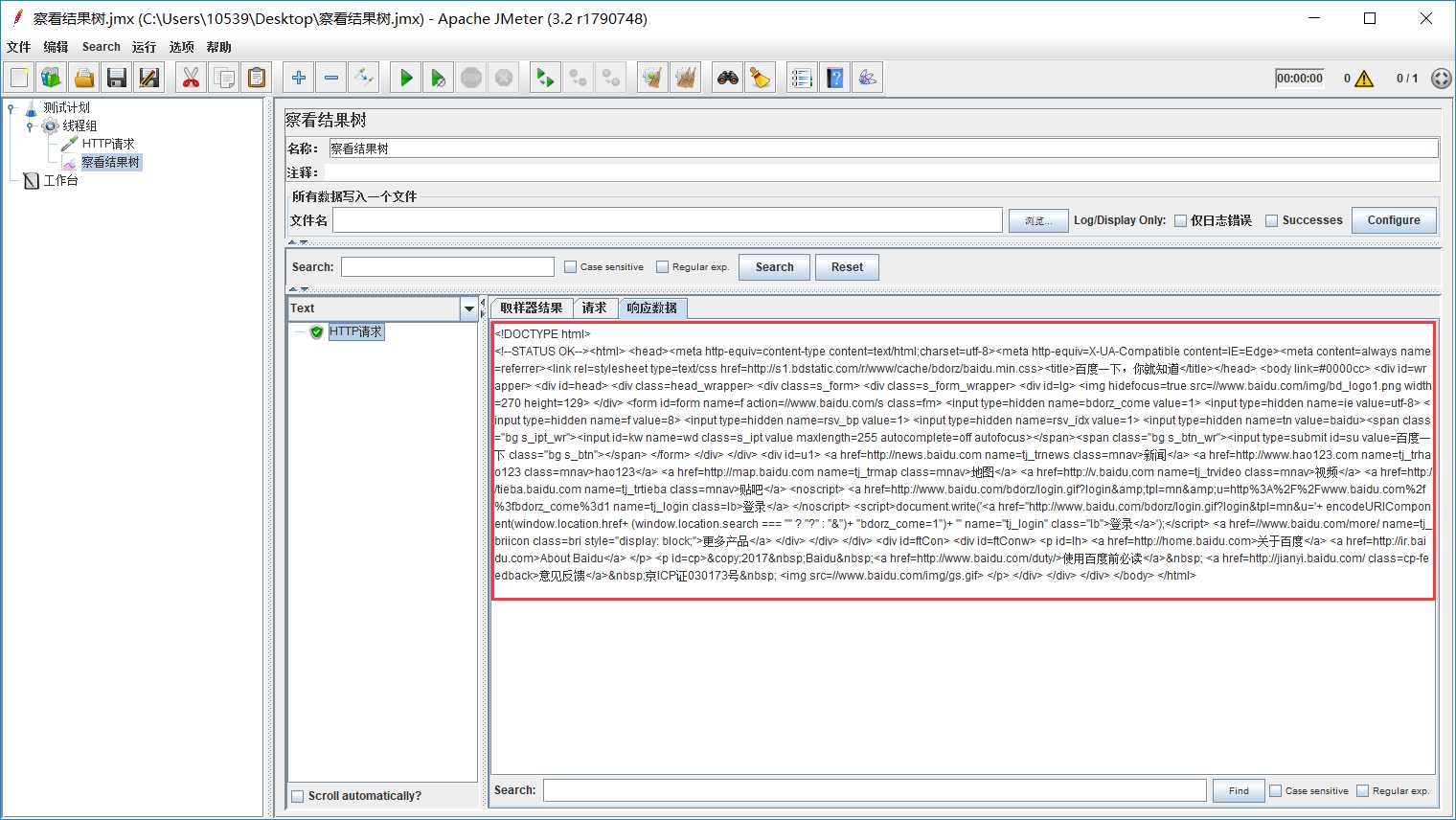
Task: Cut the selection with the scissors icon
Action: coord(192,78)
